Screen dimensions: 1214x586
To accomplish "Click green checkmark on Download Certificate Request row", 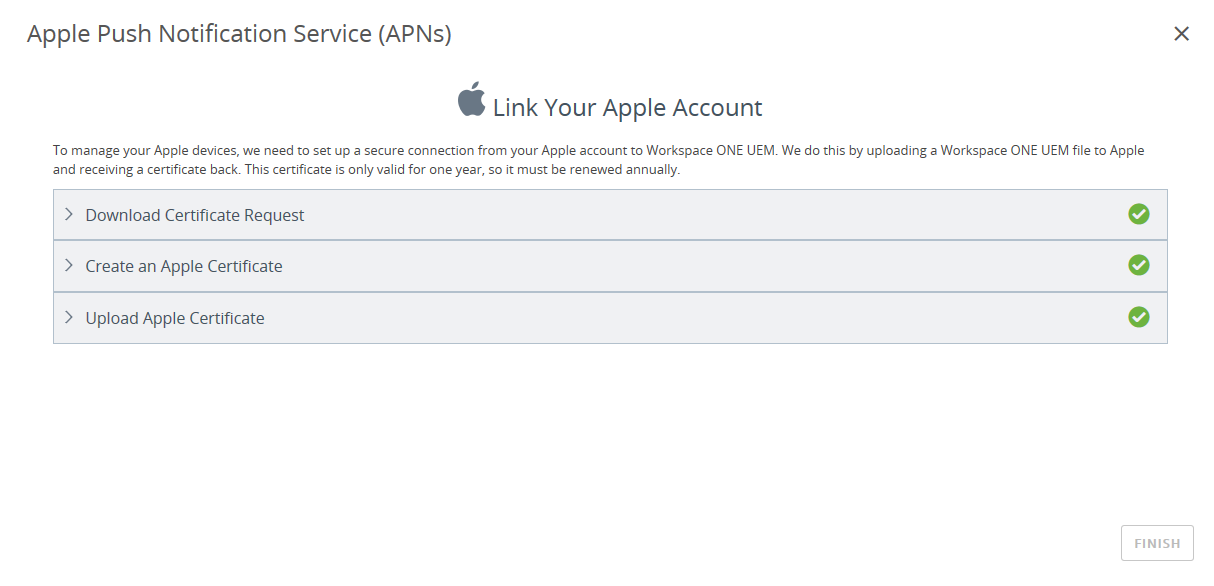I will click(1138, 214).
